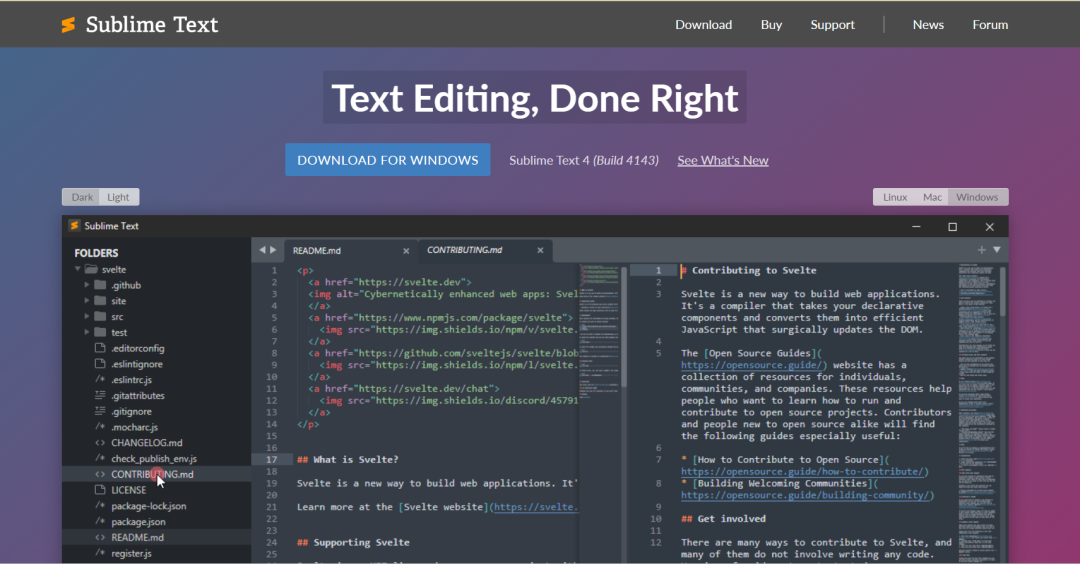Click the .editorconfig file icon
This screenshot has height=564, width=1080.
point(100,348)
